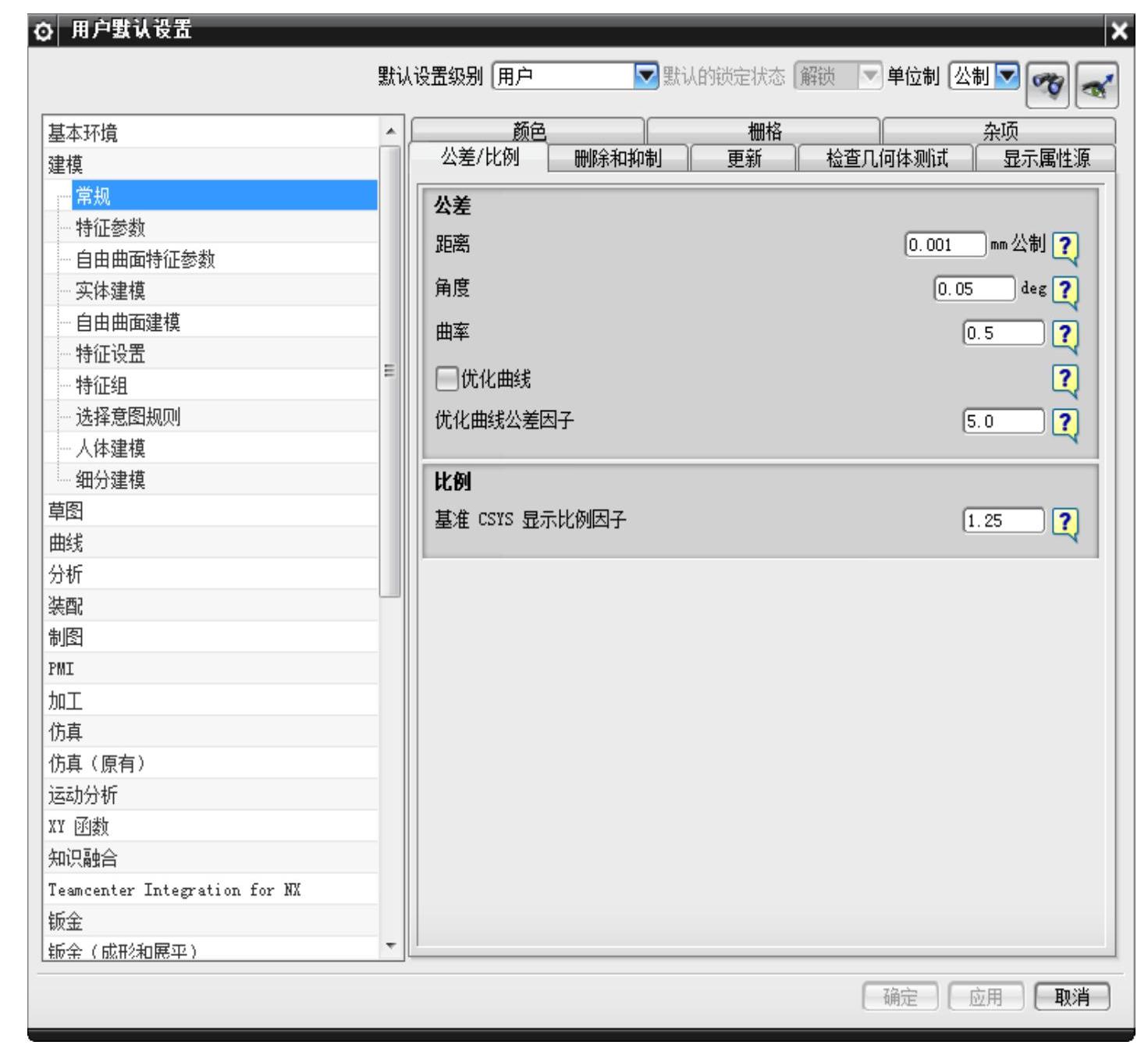Select 人体建模 item
1148x1052 pixels.
(225, 448)
